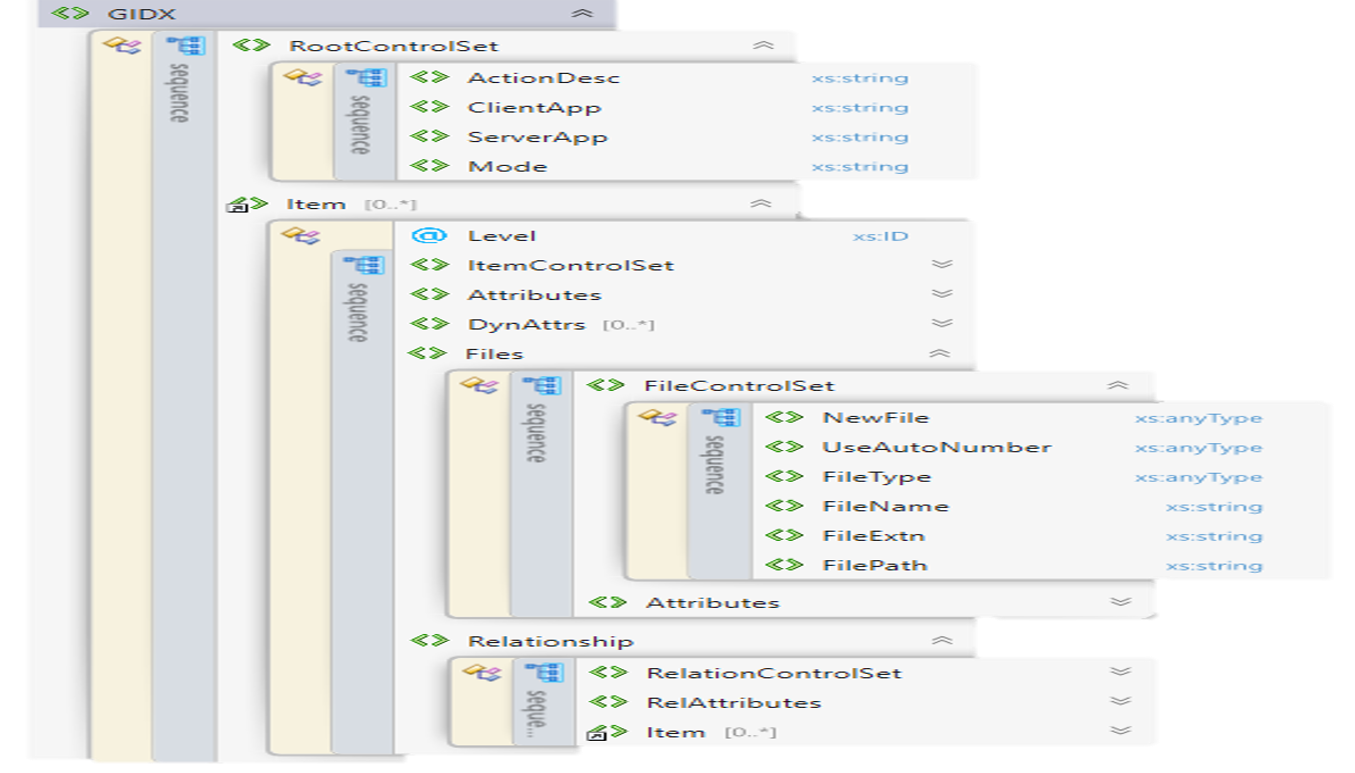The width and height of the screenshot is (1355, 773).
Task: Click the sequence compositor icon inside RootControlSet
Action: [x=359, y=78]
